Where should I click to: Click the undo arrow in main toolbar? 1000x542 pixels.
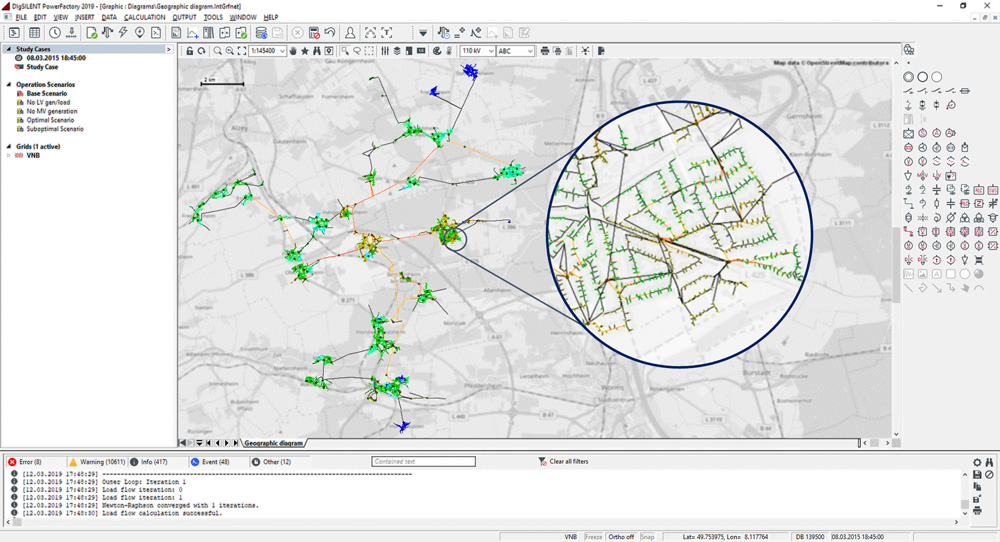click(x=330, y=33)
